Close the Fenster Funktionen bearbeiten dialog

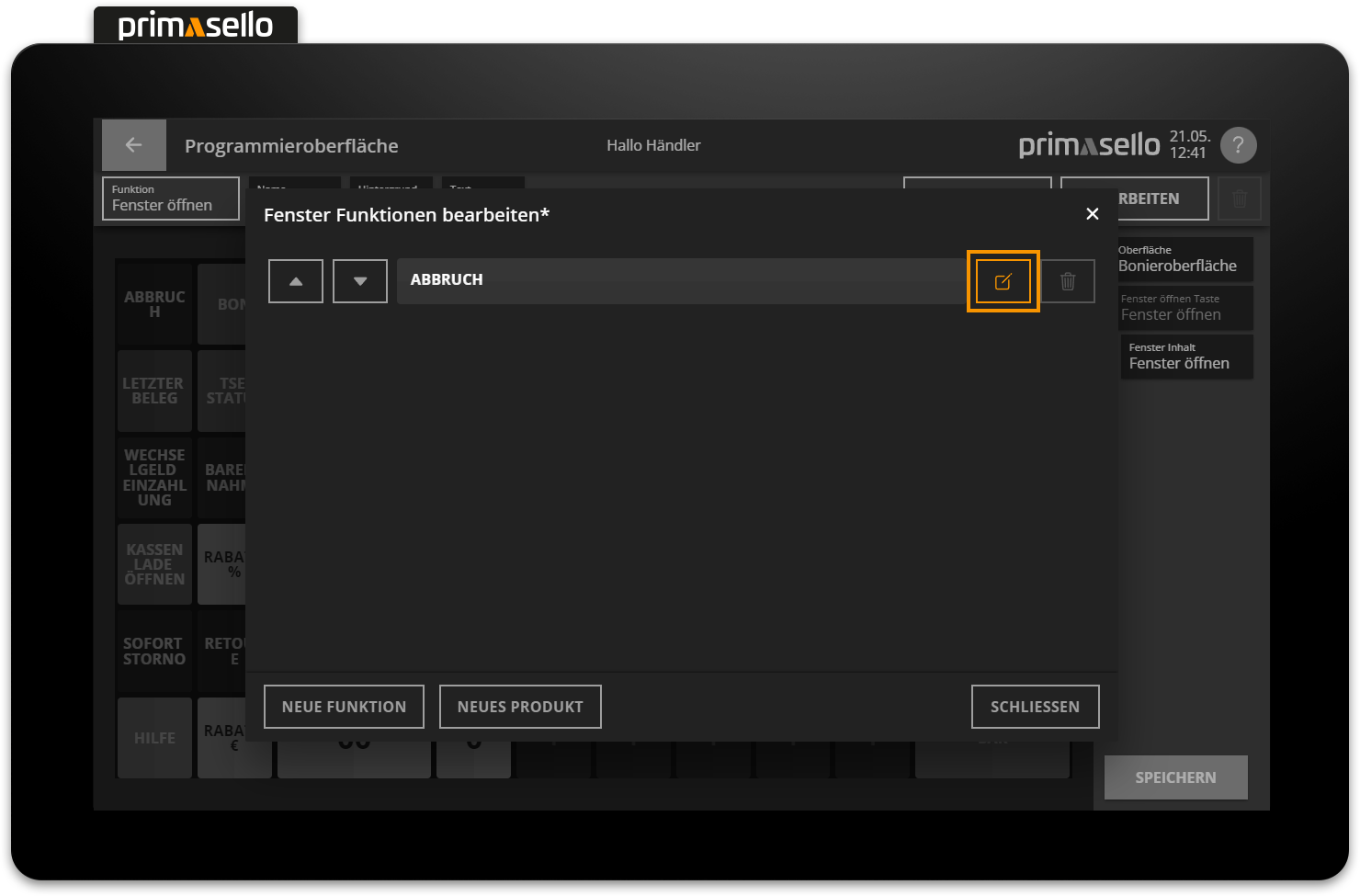pyautogui.click(x=1092, y=214)
